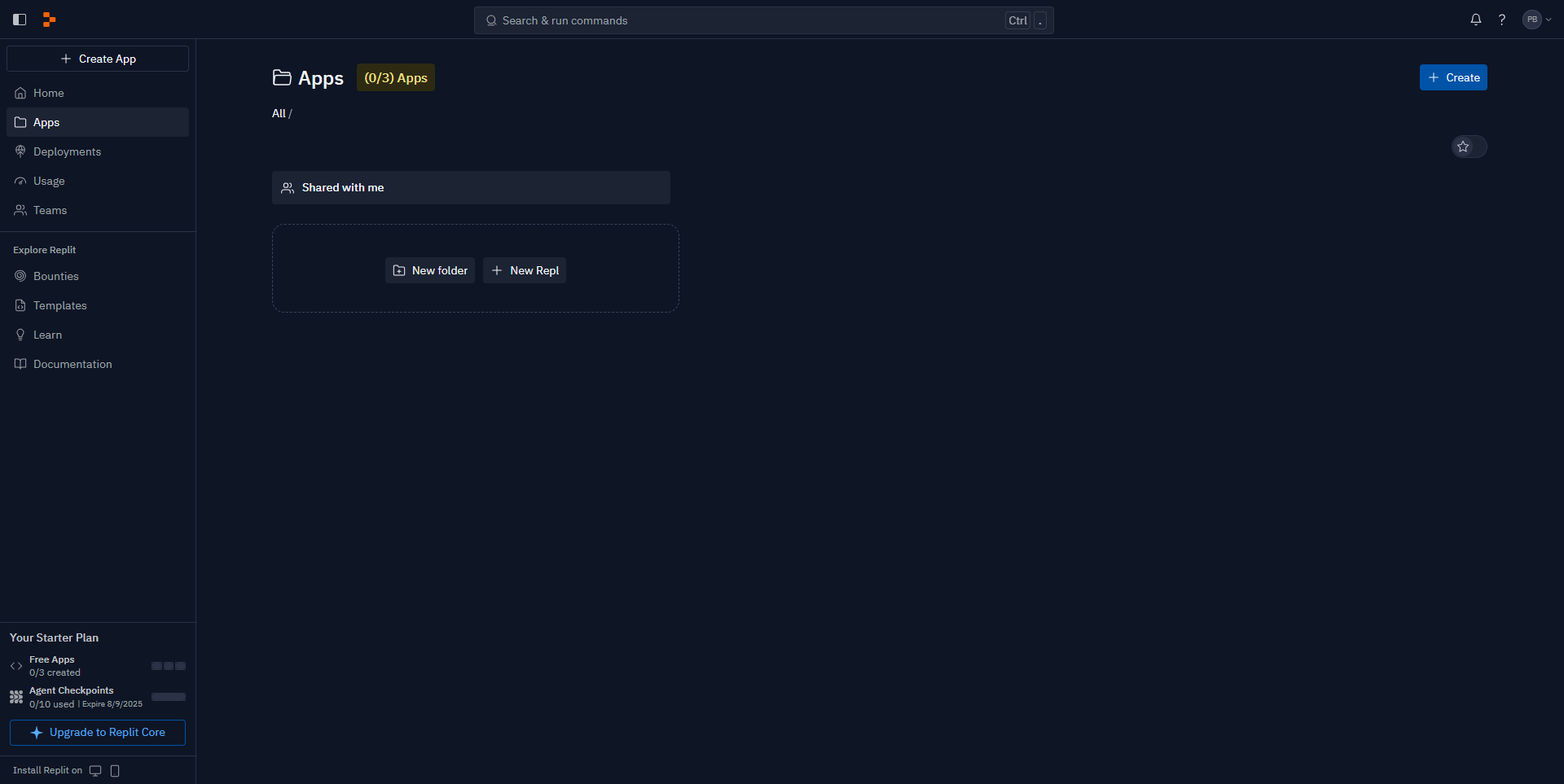
Task: Click the 'Your Starter Plan' heading
Action: tap(54, 637)
